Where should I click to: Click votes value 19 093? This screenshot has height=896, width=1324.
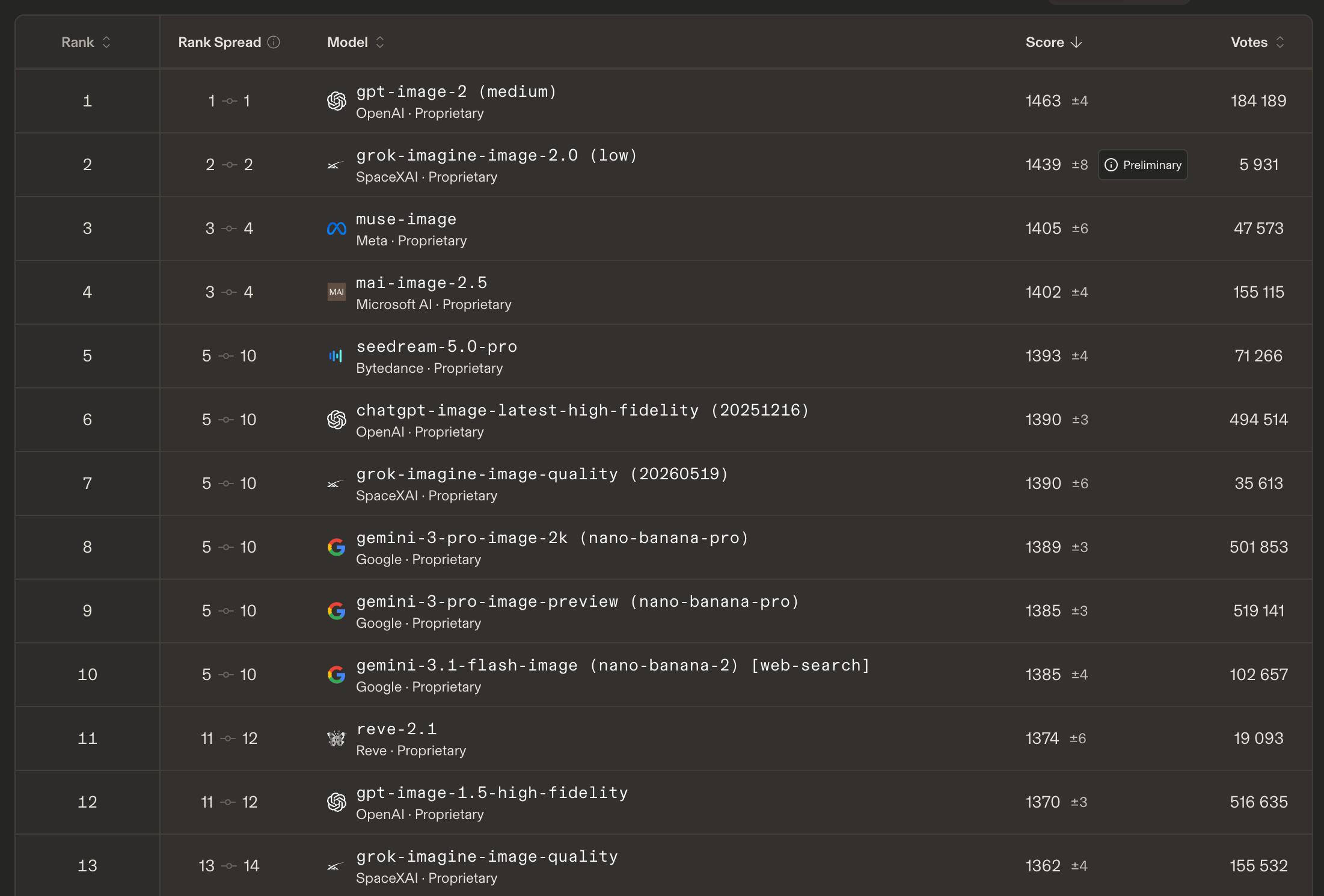coord(1258,738)
